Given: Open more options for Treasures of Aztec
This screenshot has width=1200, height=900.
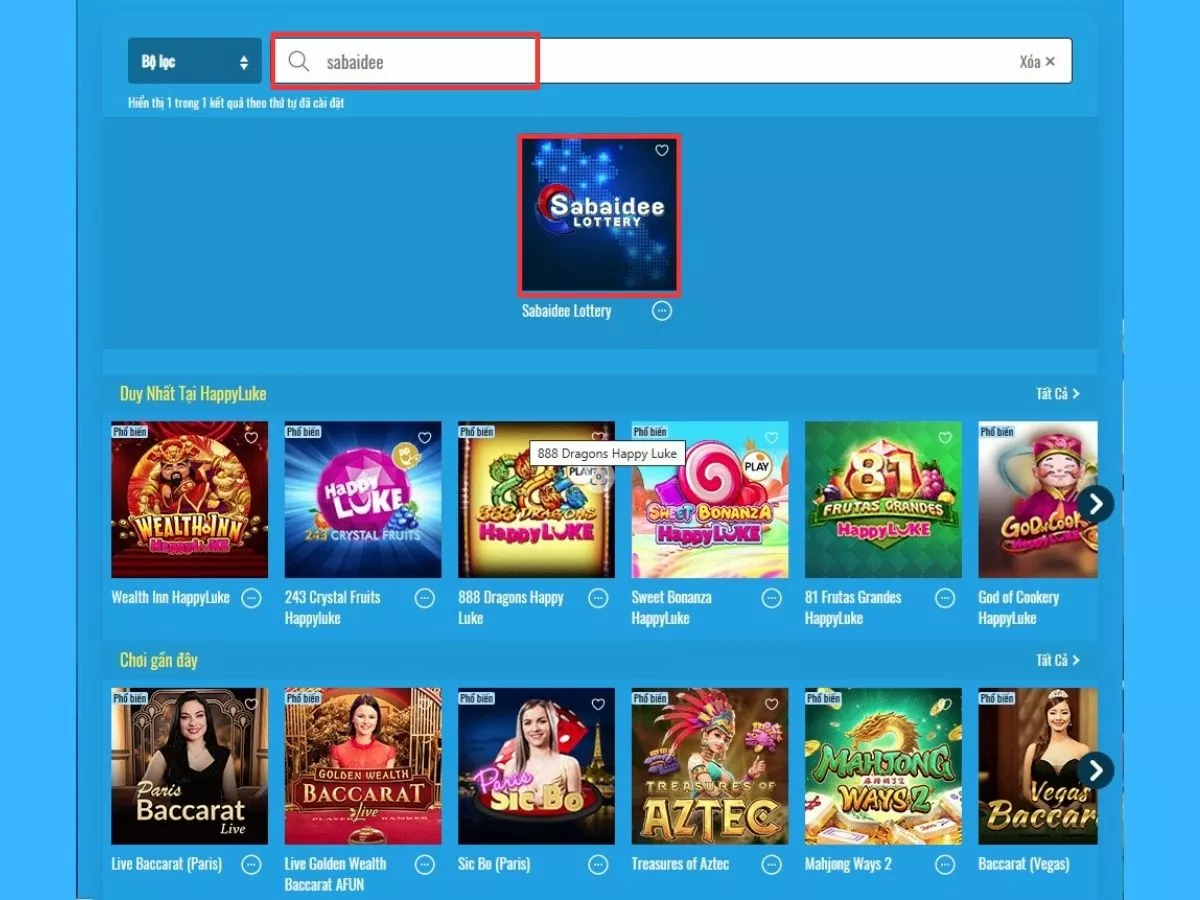Looking at the screenshot, I should (x=772, y=864).
